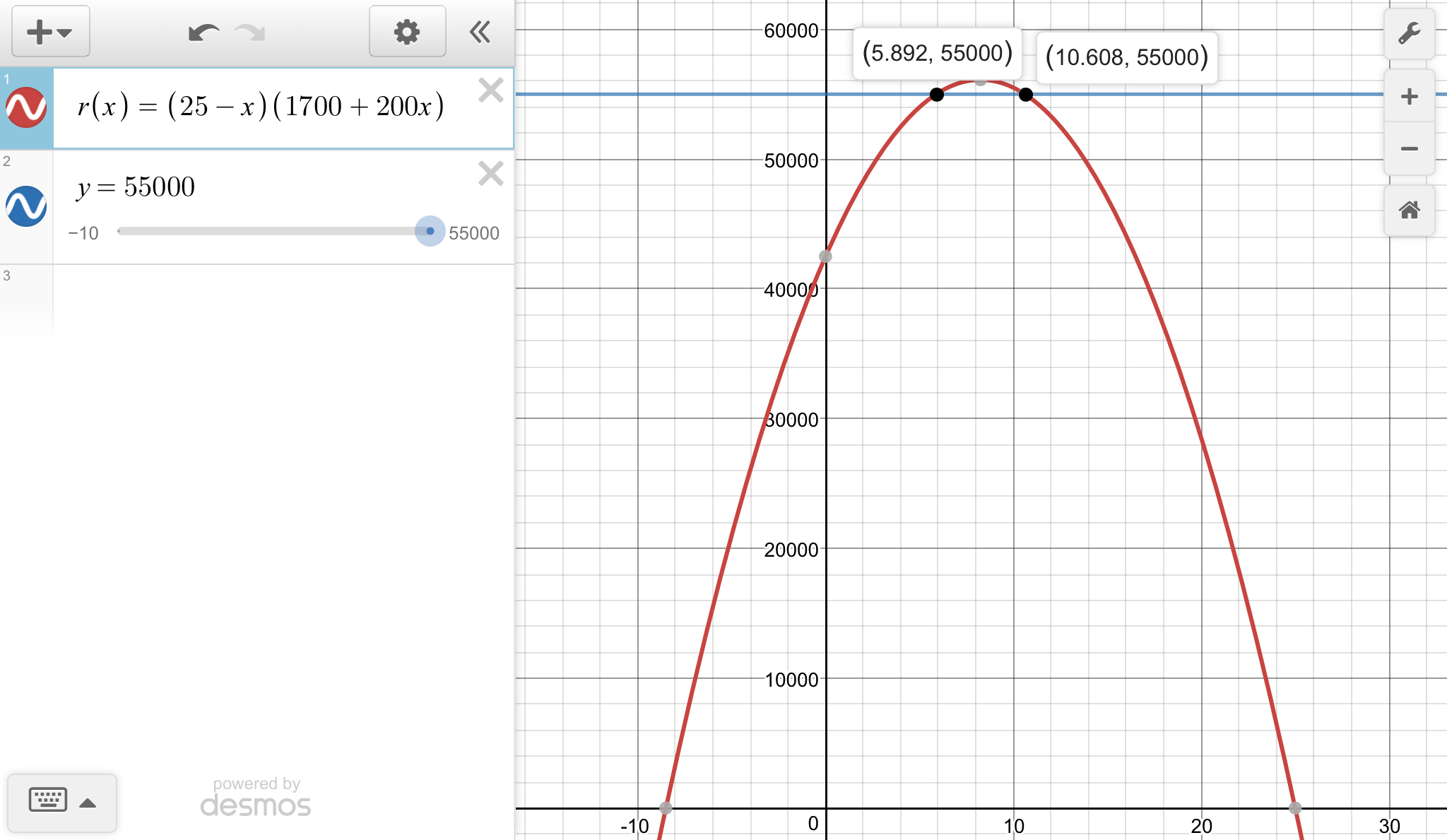Show the on-screen keyboard
The height and width of the screenshot is (840, 1447).
click(48, 800)
